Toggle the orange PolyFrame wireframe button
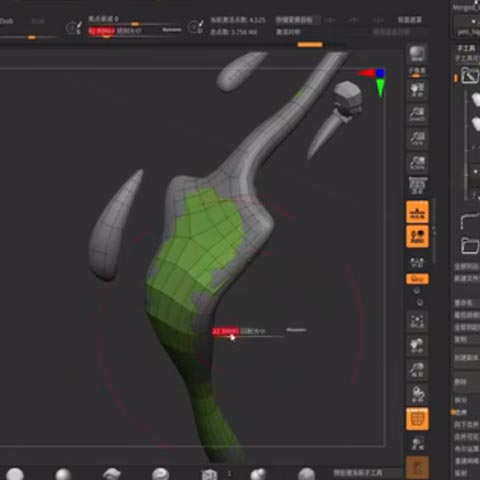The image size is (480, 480). (417, 419)
